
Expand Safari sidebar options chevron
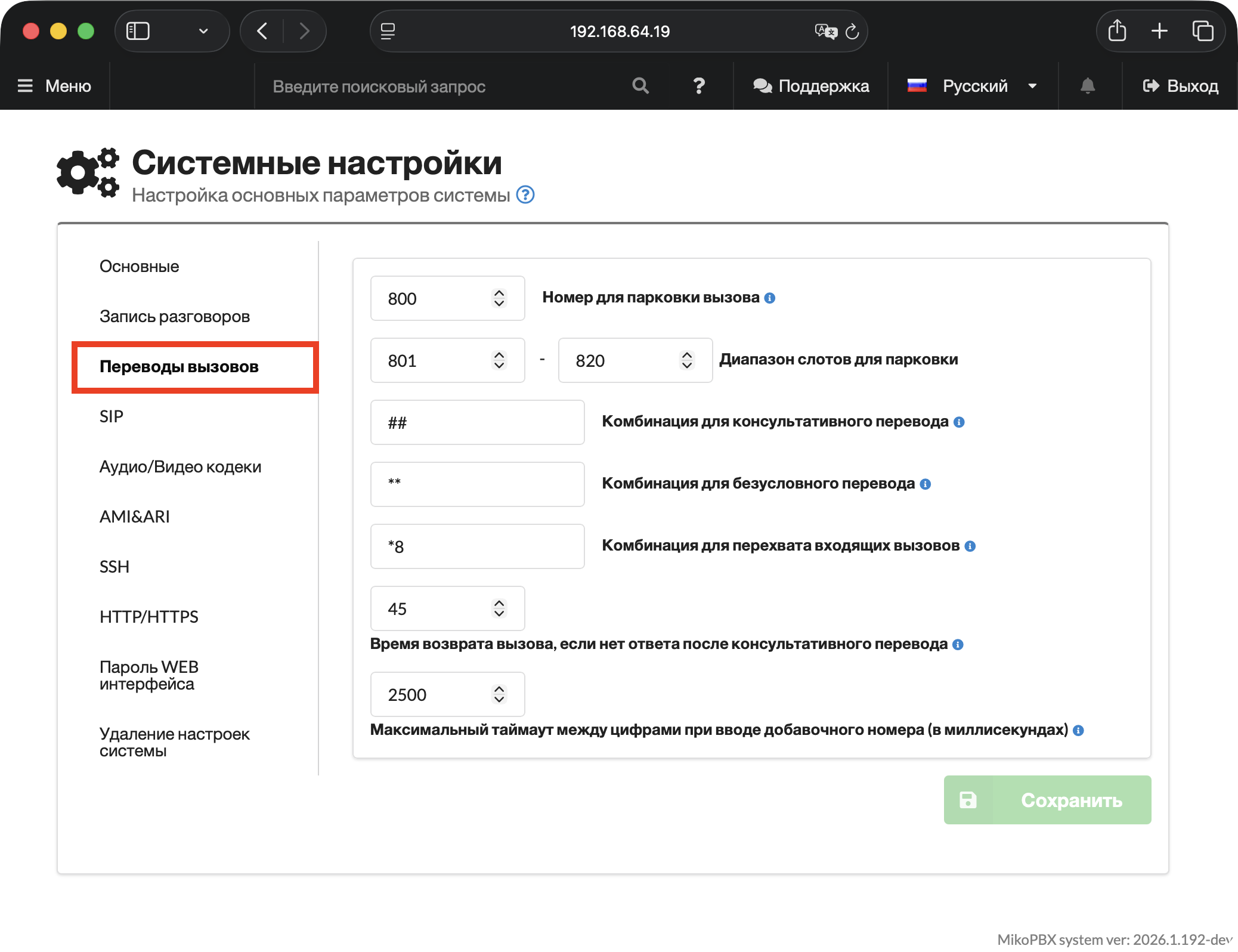coord(203,31)
